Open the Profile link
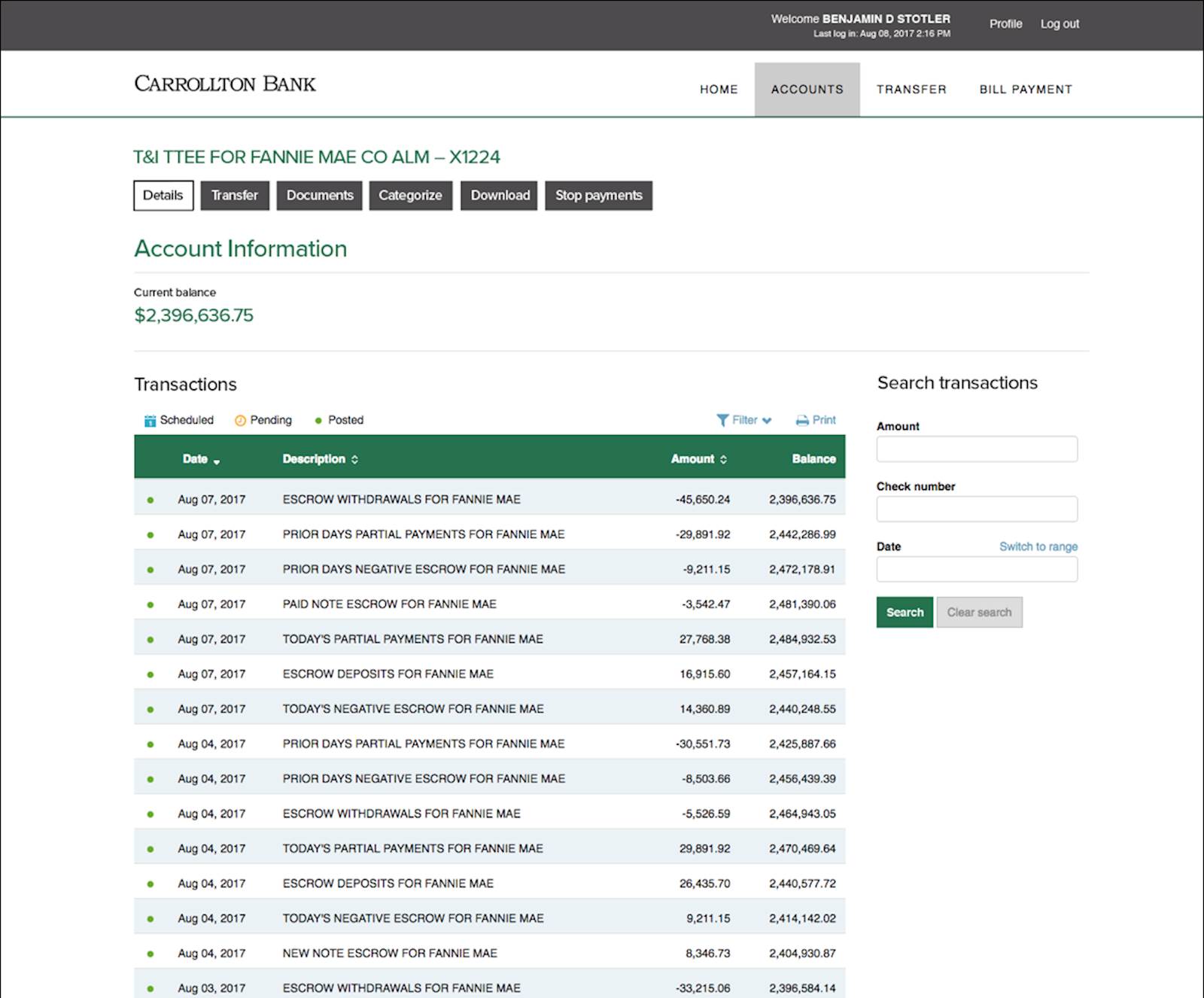Screen dimensions: 1204x998 [x=1005, y=24]
